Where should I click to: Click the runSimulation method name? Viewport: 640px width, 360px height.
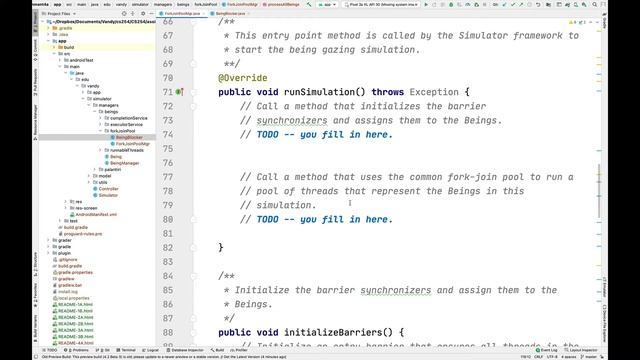coord(320,92)
